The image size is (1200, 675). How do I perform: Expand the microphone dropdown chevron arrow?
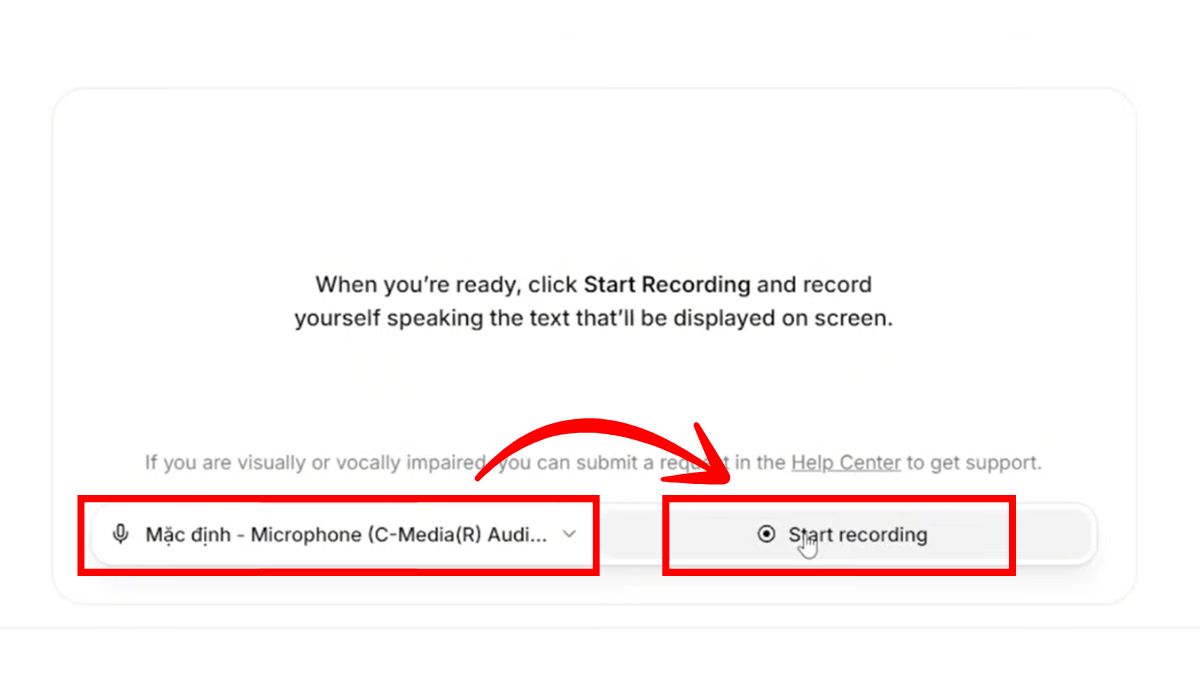[569, 534]
